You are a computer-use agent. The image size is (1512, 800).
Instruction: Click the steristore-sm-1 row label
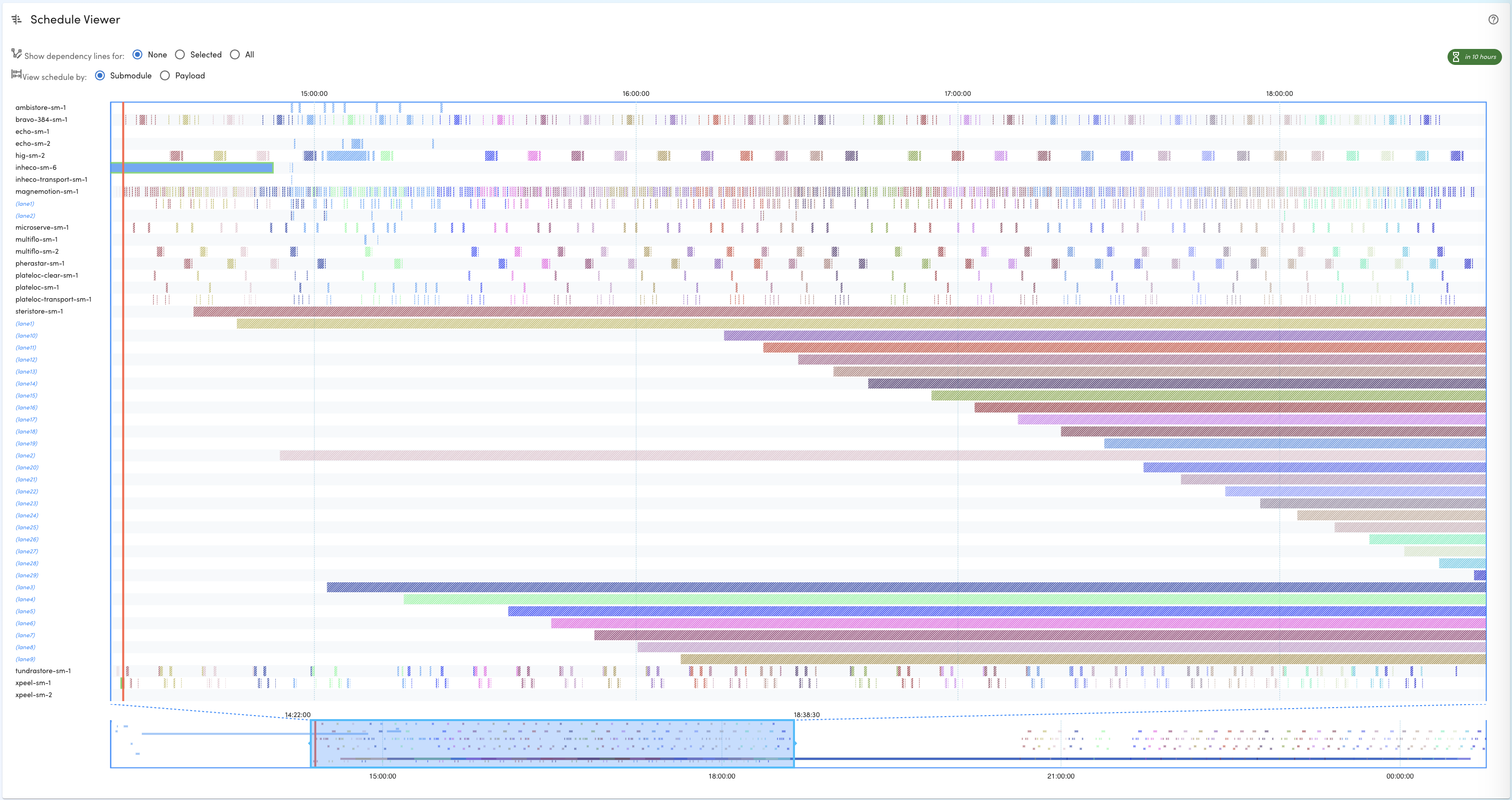(39, 311)
